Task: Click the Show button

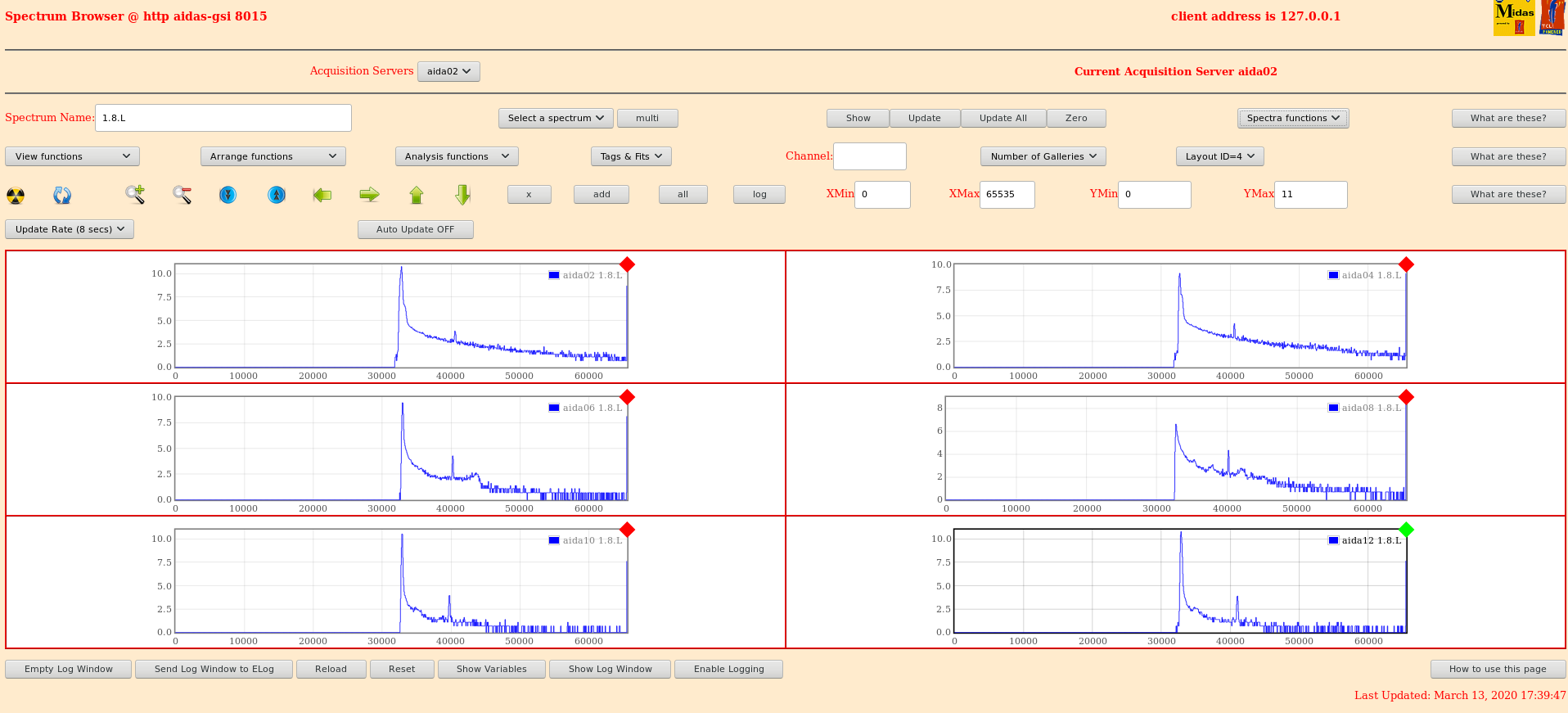Action: pyautogui.click(x=858, y=119)
